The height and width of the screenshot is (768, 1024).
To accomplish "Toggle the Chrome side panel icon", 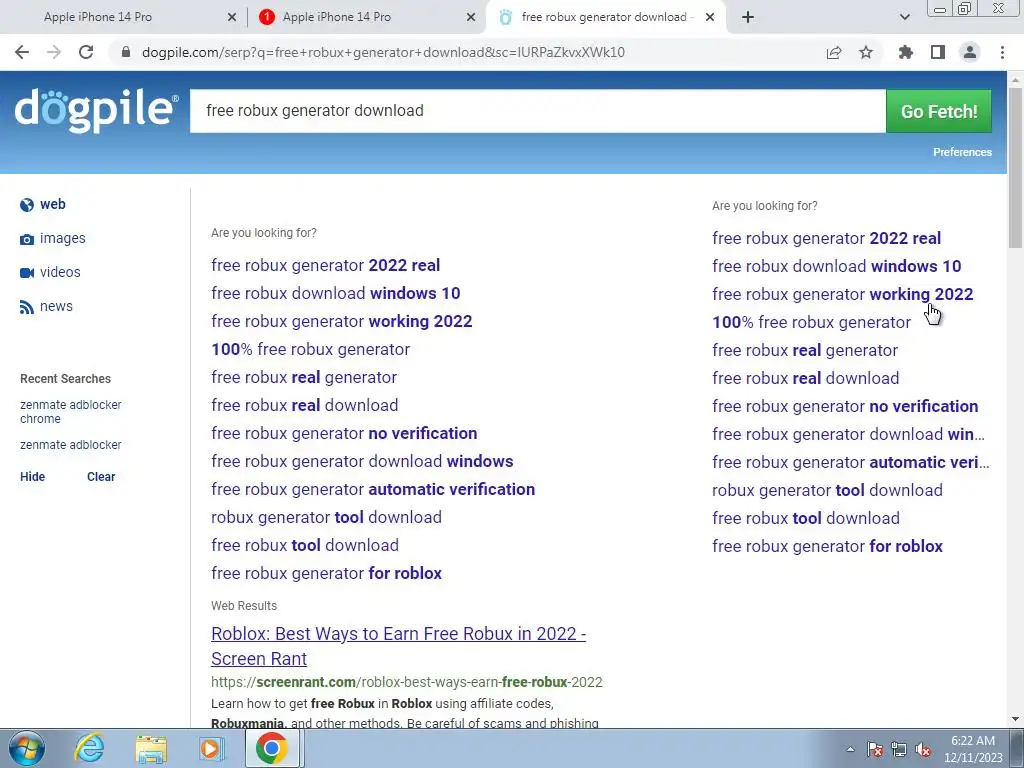I will (x=938, y=52).
